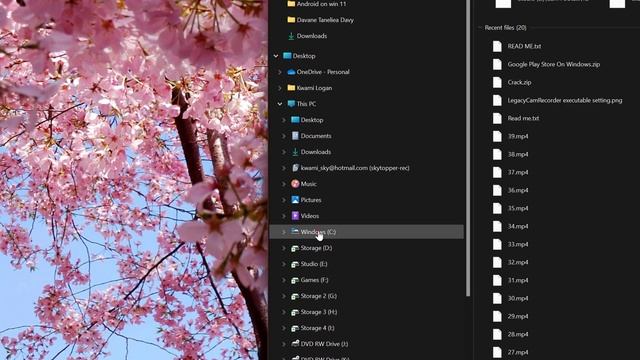
Task: Click the Games (F:) drive icon
Action: pyautogui.click(x=295, y=280)
